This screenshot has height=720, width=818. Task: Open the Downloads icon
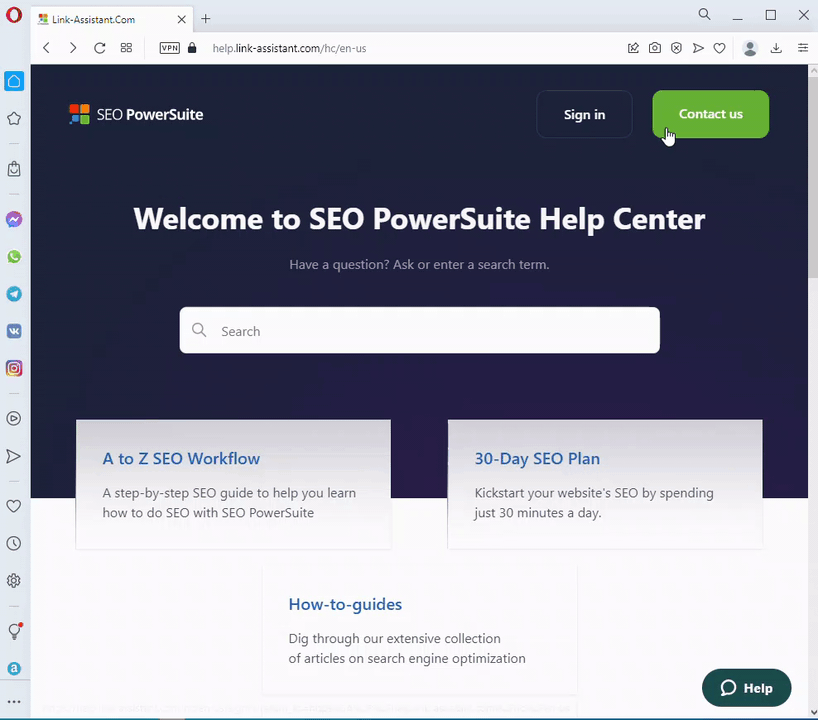[776, 48]
